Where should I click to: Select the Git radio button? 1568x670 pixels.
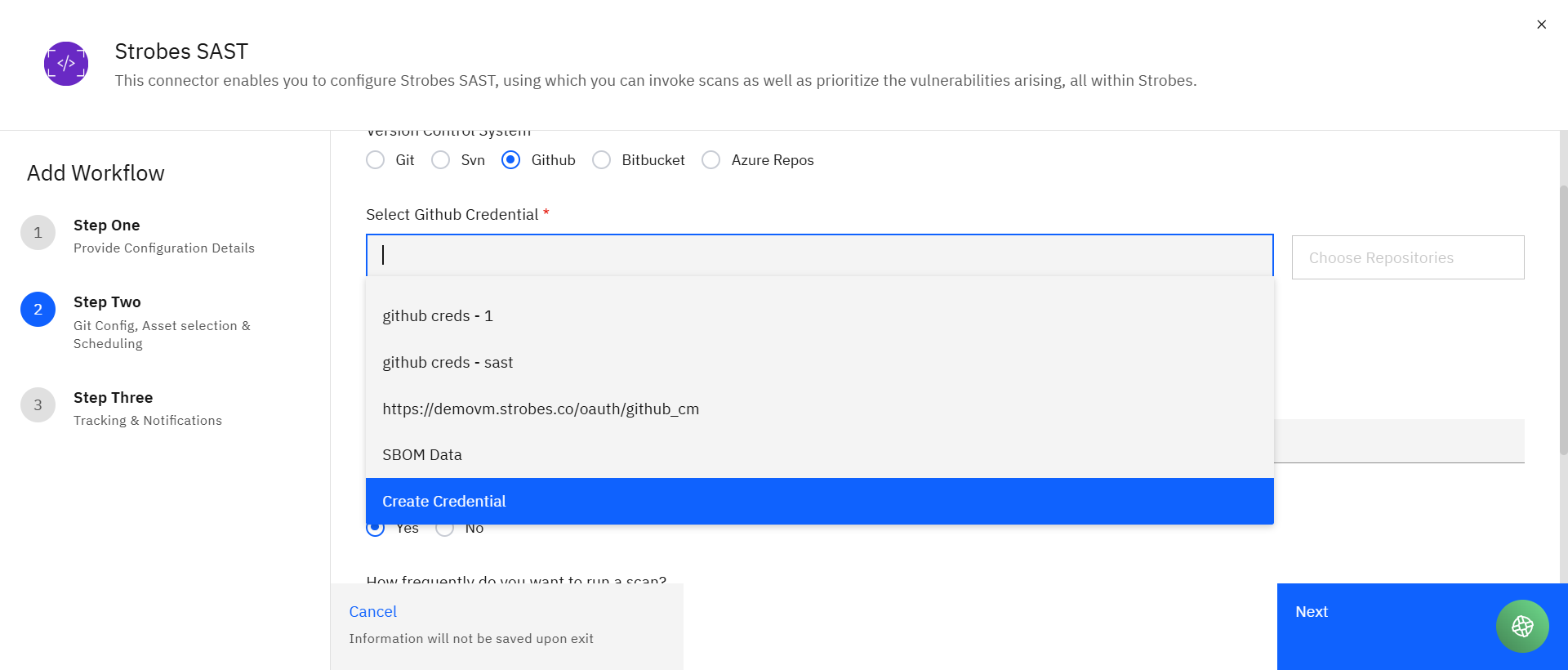click(x=376, y=160)
